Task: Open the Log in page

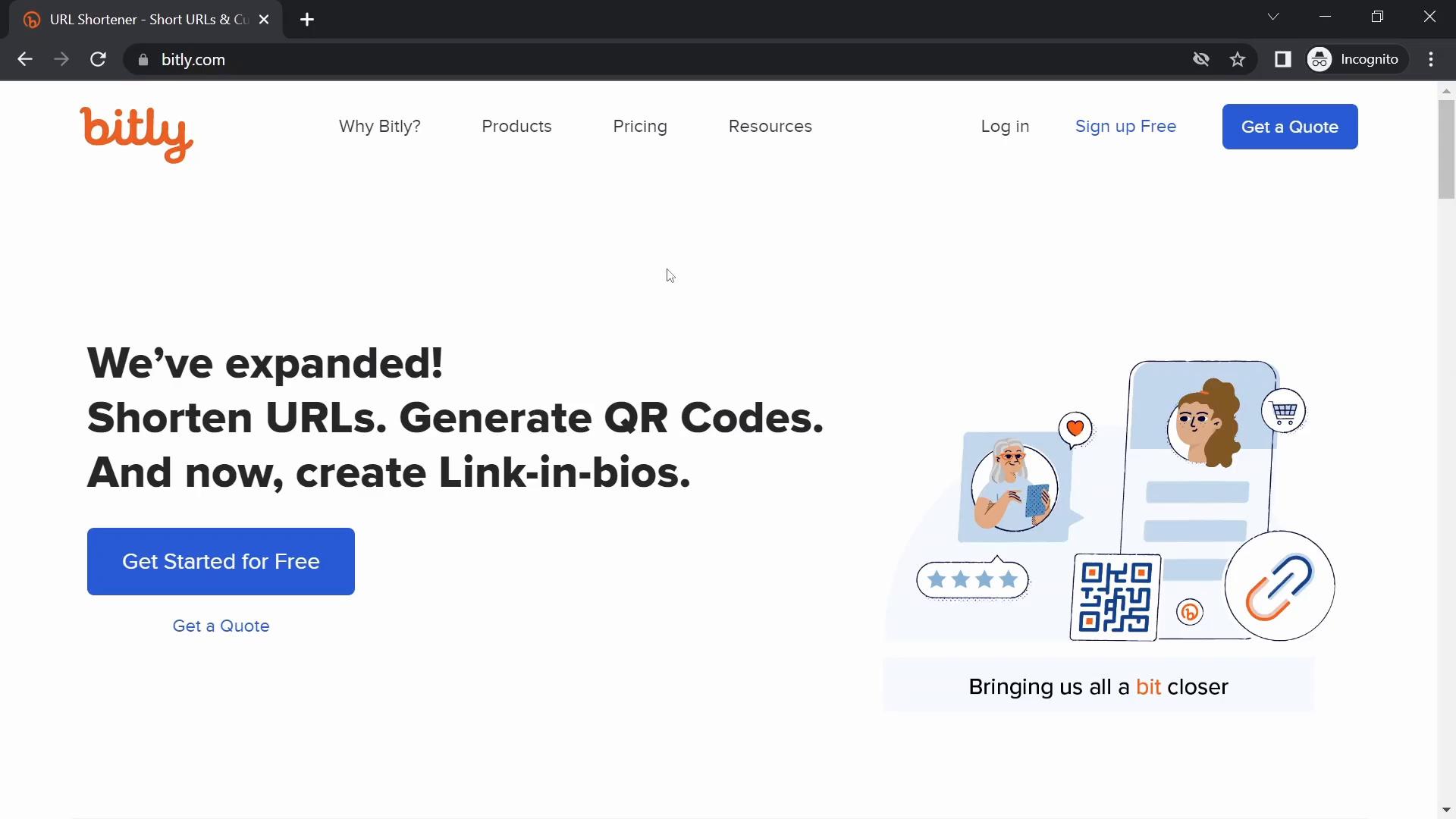Action: point(1005,126)
